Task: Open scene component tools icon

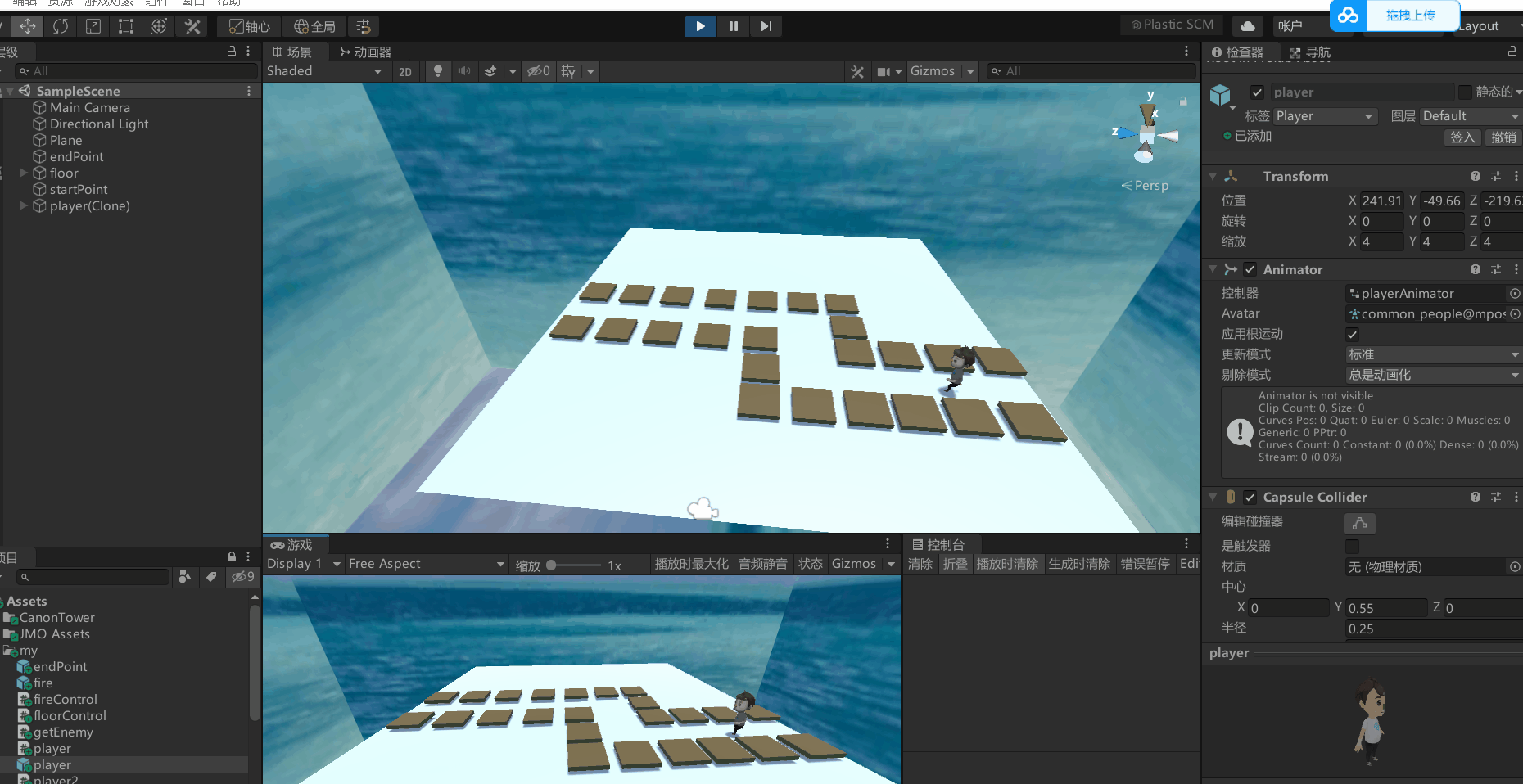Action: tap(857, 71)
